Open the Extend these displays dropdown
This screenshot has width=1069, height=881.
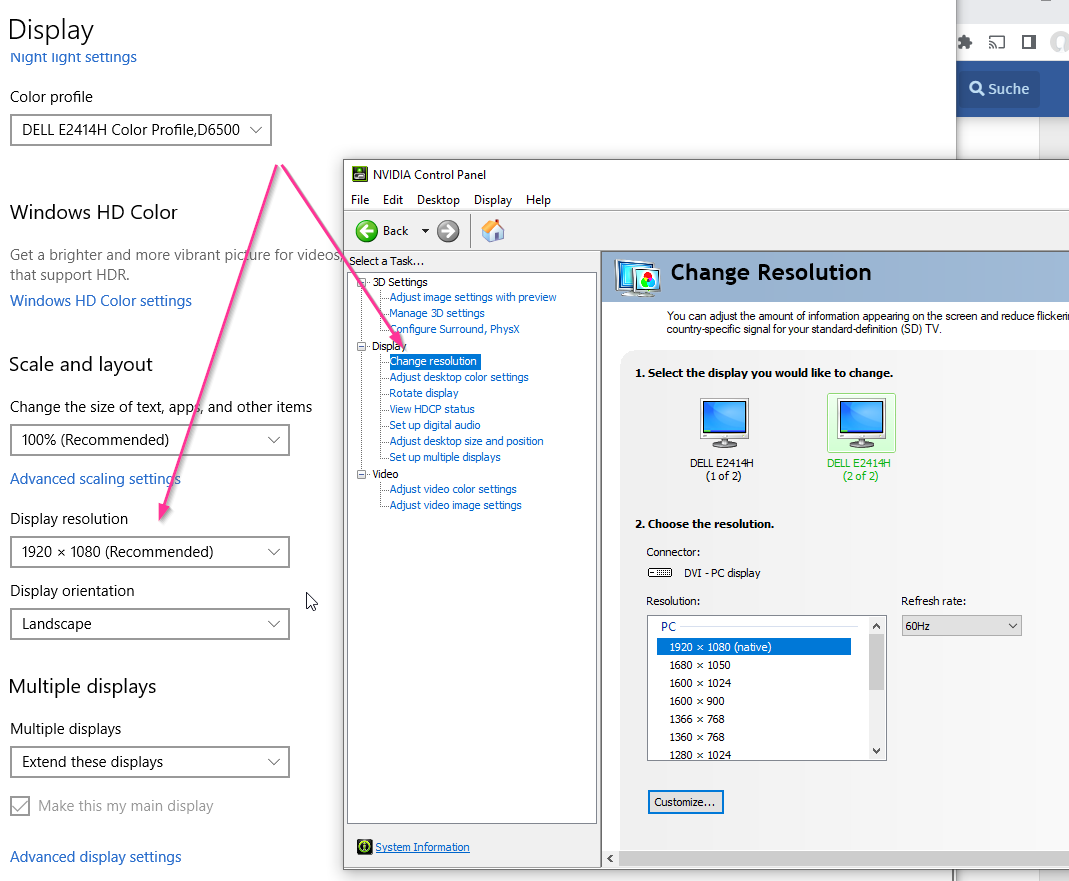[x=150, y=762]
